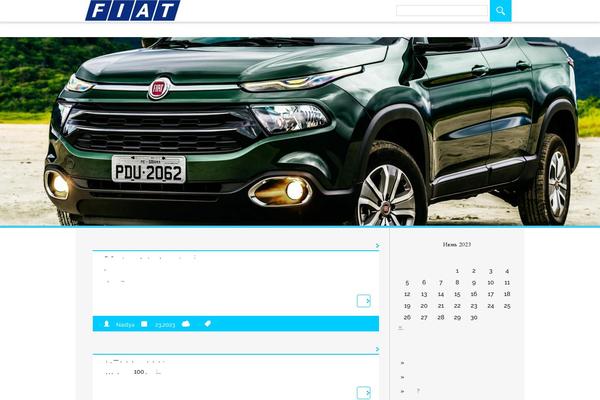Viewport: 600px width, 400px height.
Task: Select day 1 in the calendar
Action: (x=457, y=271)
